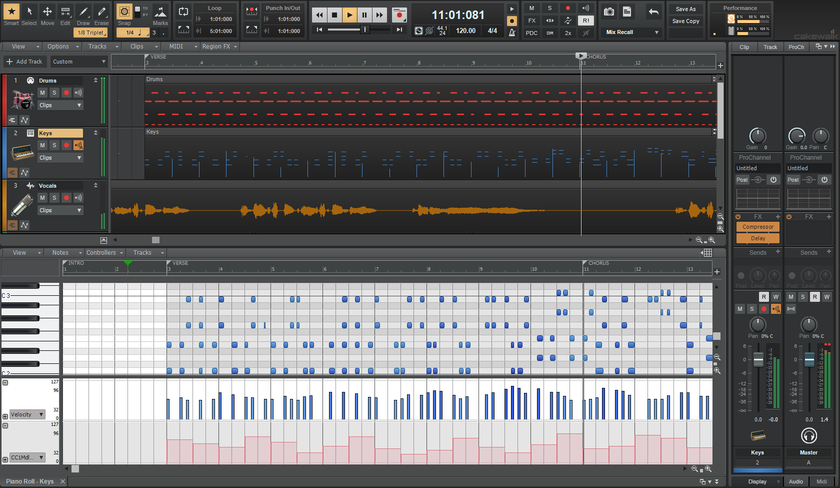Open the Velocity lane dropdown
This screenshot has height=488, width=840.
tap(26, 414)
